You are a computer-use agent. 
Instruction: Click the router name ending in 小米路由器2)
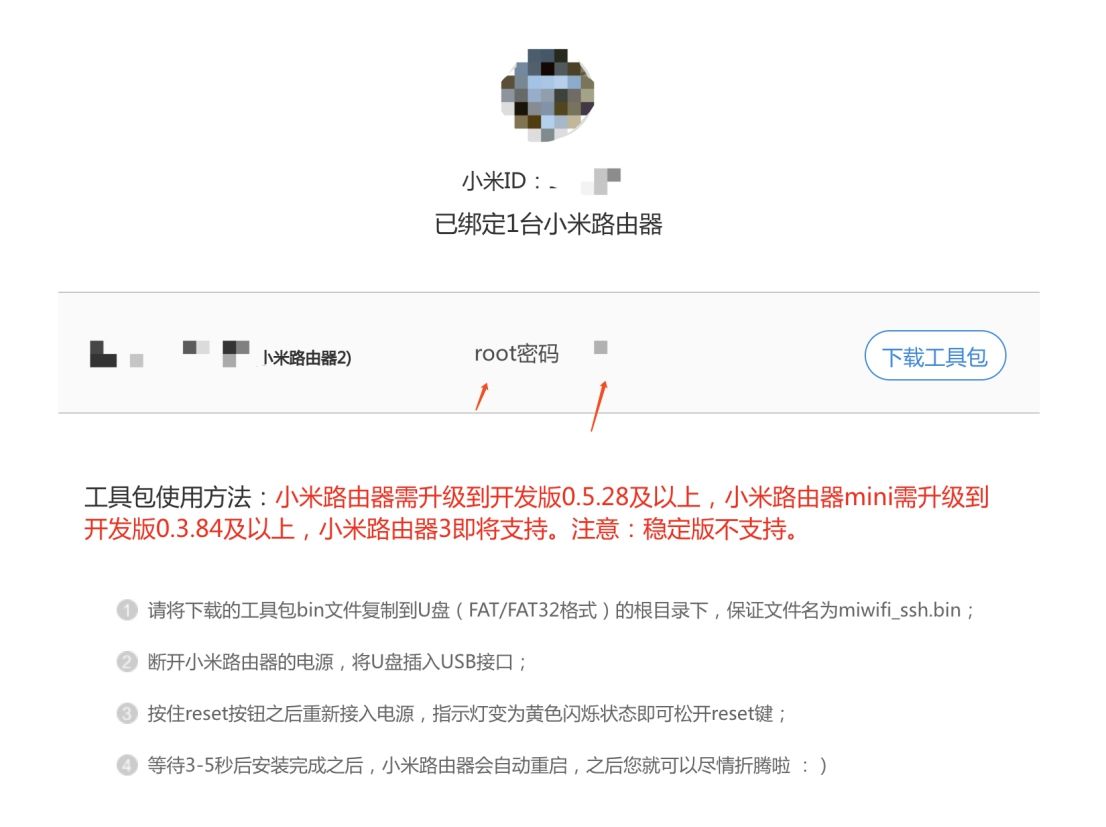pyautogui.click(x=220, y=355)
